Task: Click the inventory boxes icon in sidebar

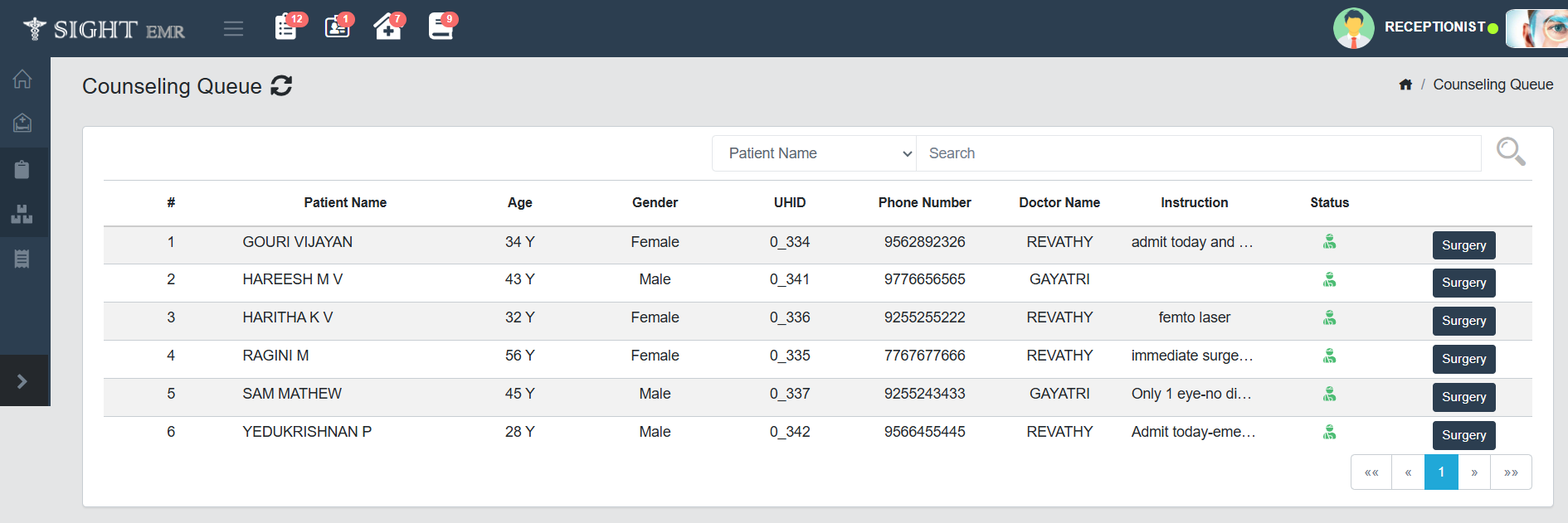Action: pos(22,215)
